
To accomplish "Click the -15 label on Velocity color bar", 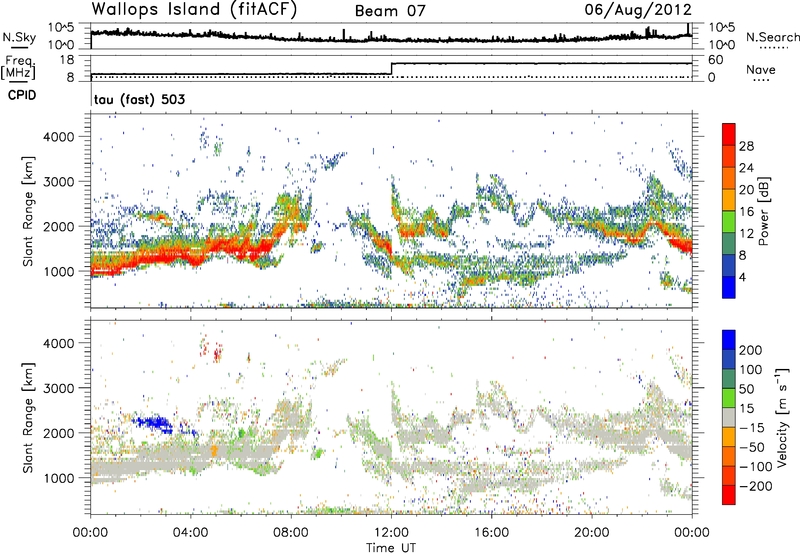I will click(752, 427).
